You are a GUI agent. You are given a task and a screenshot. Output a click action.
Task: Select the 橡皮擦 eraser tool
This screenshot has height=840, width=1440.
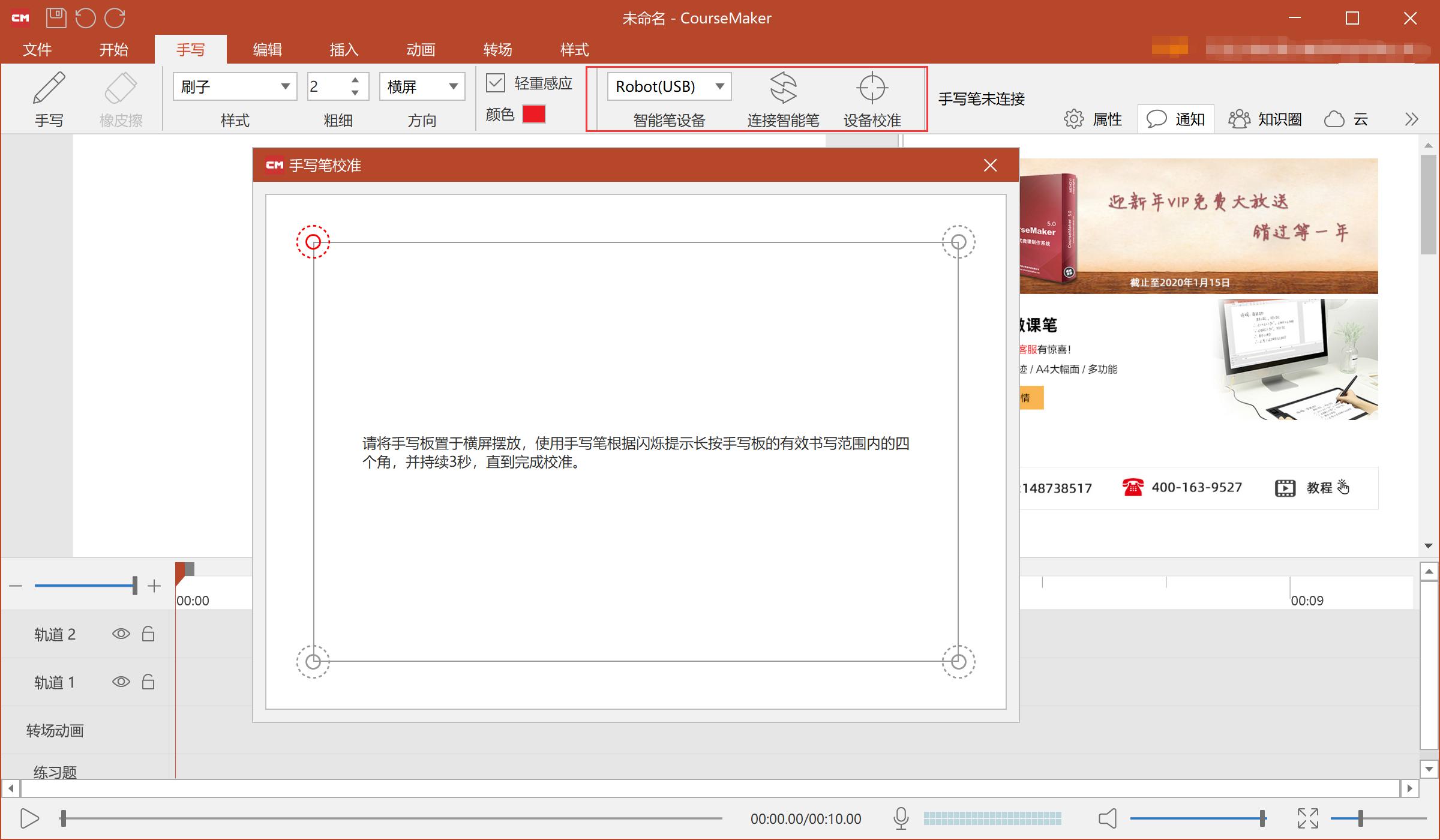[120, 99]
